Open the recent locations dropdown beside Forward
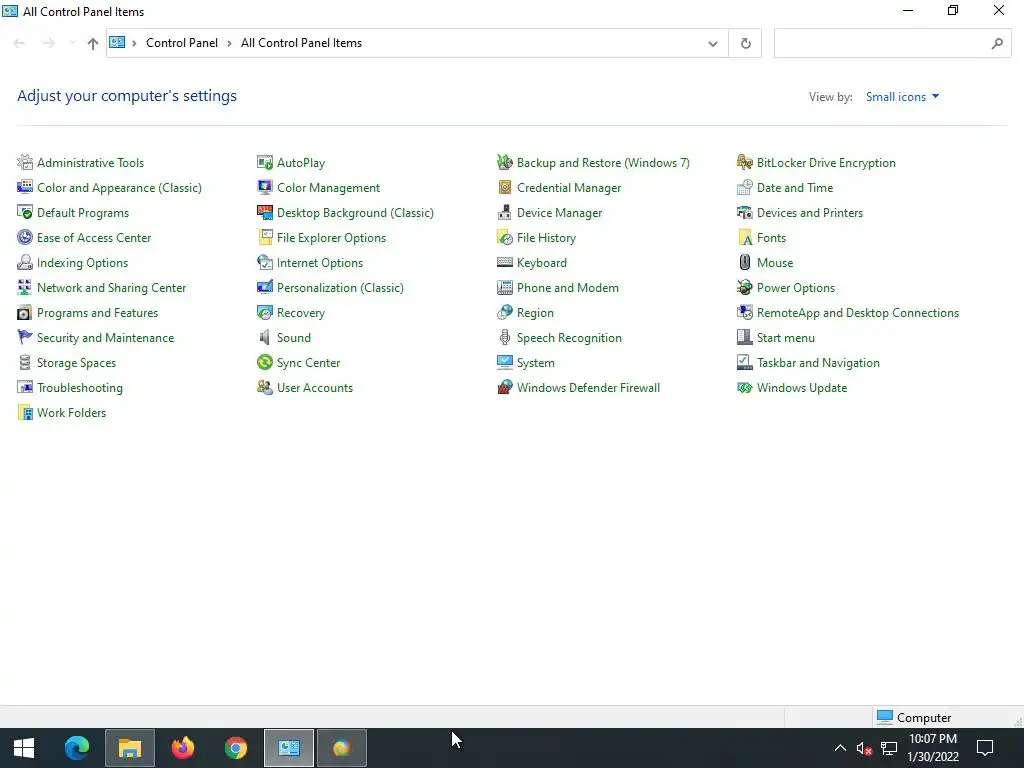The height and width of the screenshot is (768, 1024). coord(72,43)
